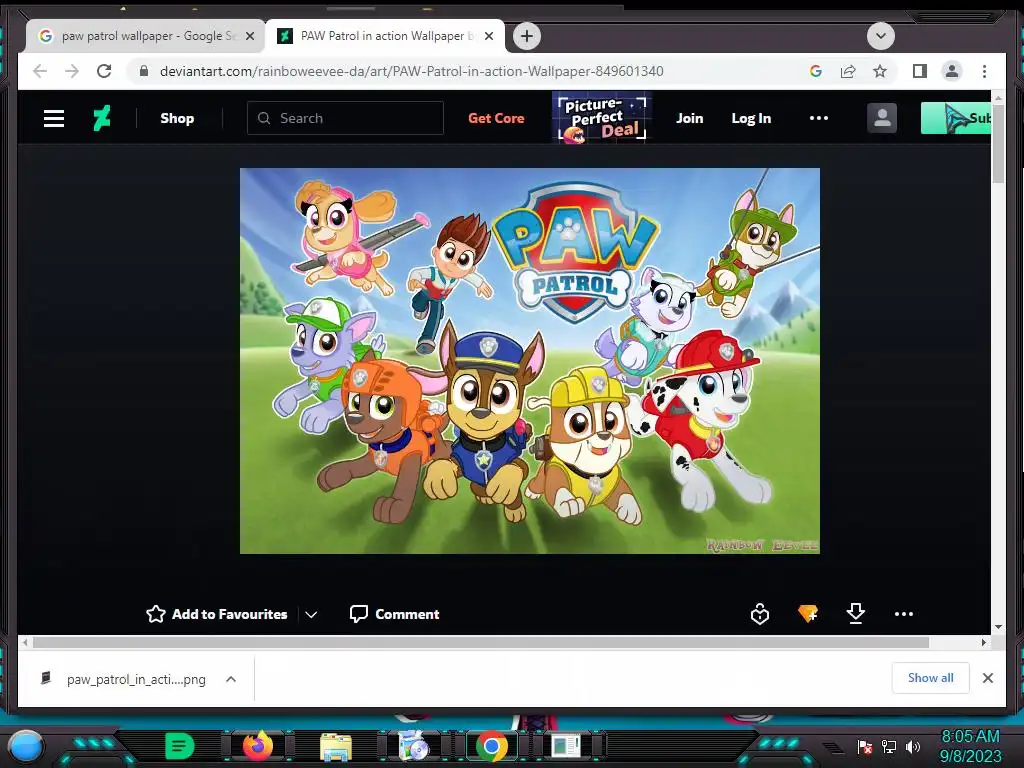Add the artwork to Favourites

[217, 614]
